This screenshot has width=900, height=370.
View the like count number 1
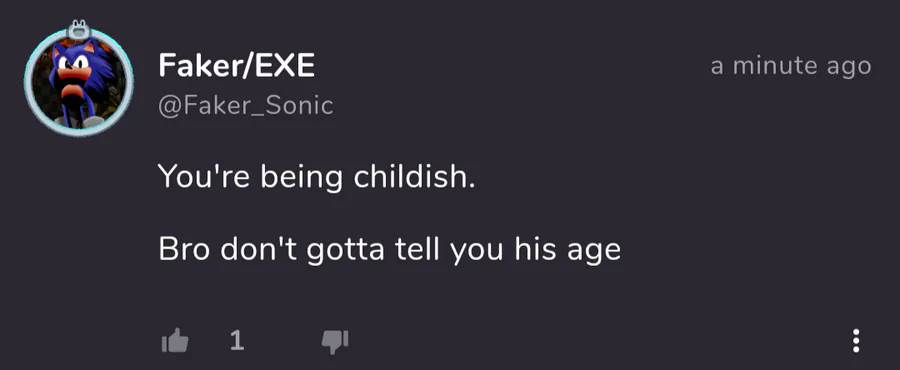[236, 341]
